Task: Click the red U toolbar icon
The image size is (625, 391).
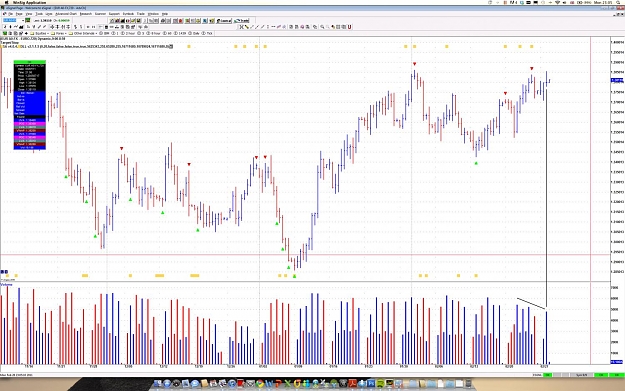Action: [349, 27]
